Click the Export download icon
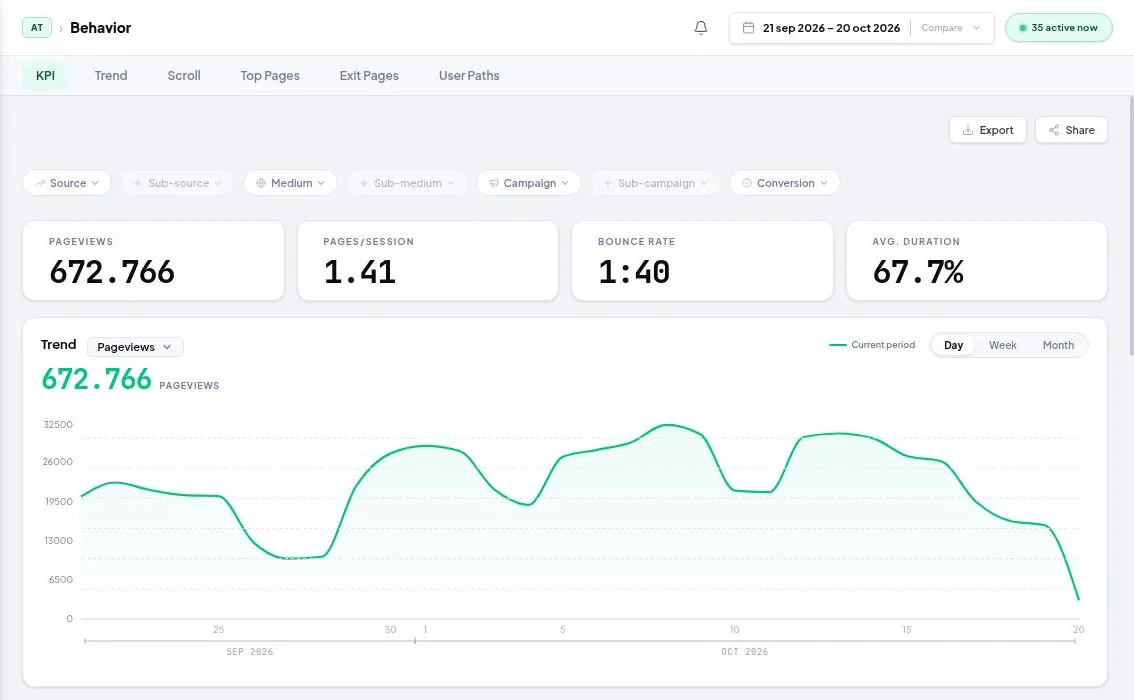Image resolution: width=1134 pixels, height=700 pixels. pyautogui.click(x=968, y=130)
